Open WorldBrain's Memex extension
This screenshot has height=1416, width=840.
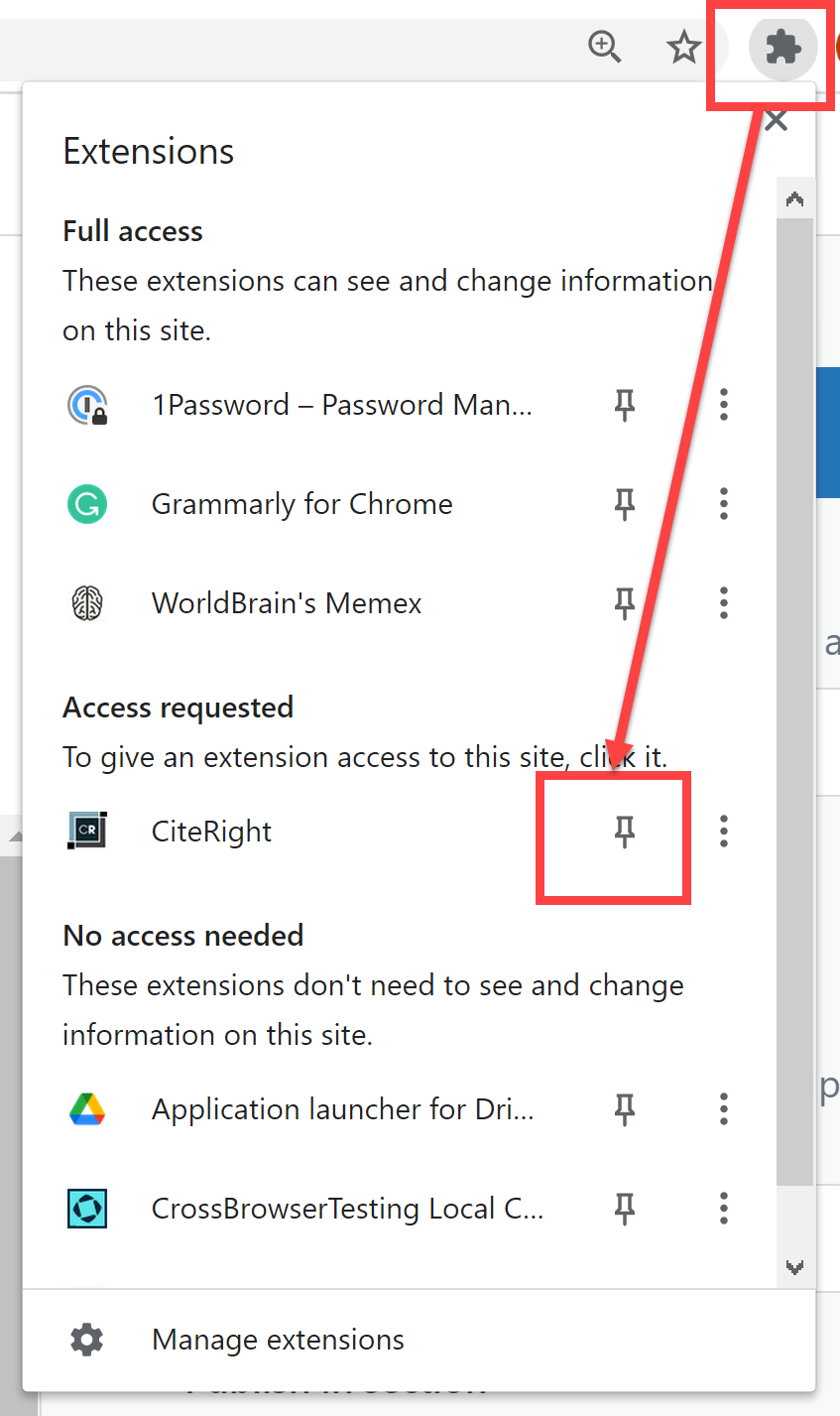(x=287, y=603)
